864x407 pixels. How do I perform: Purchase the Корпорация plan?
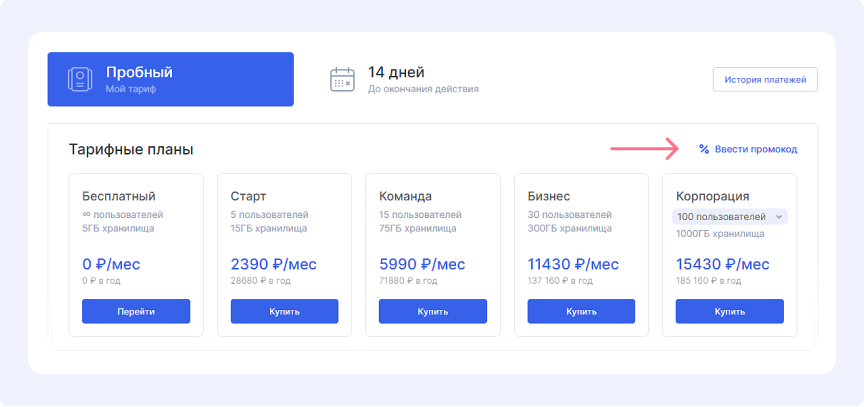pyautogui.click(x=729, y=311)
